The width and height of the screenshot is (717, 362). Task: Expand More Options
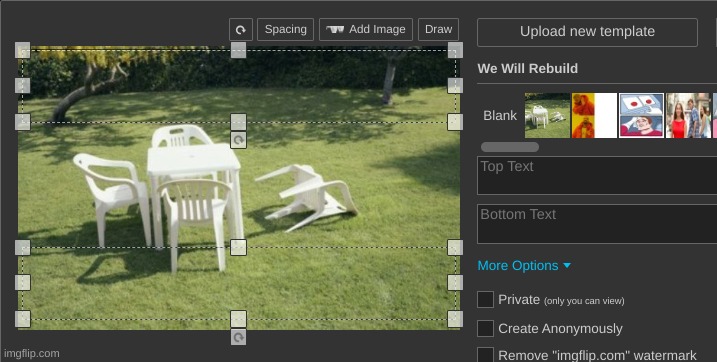pyautogui.click(x=524, y=266)
